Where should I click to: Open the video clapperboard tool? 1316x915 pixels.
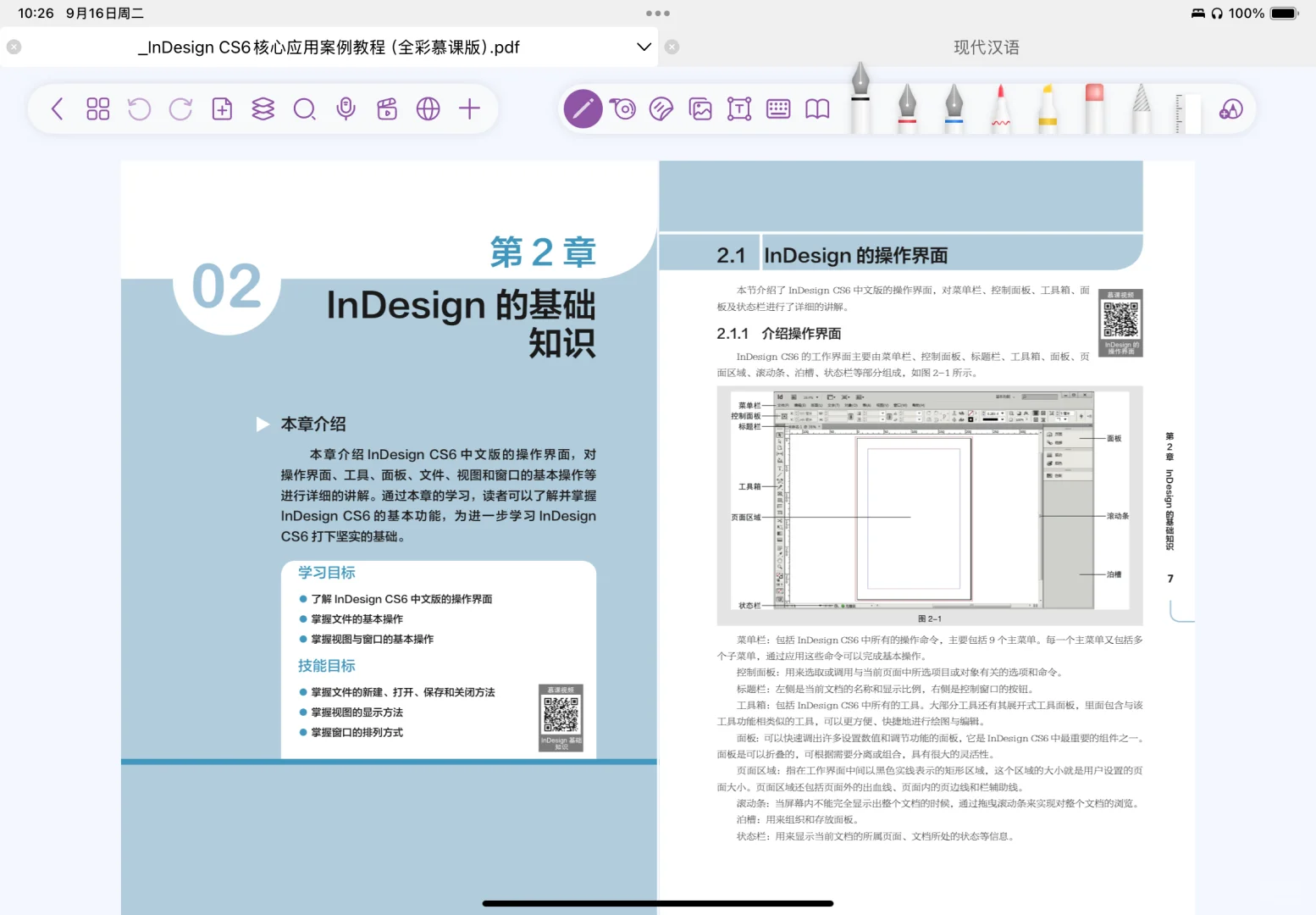(x=387, y=108)
